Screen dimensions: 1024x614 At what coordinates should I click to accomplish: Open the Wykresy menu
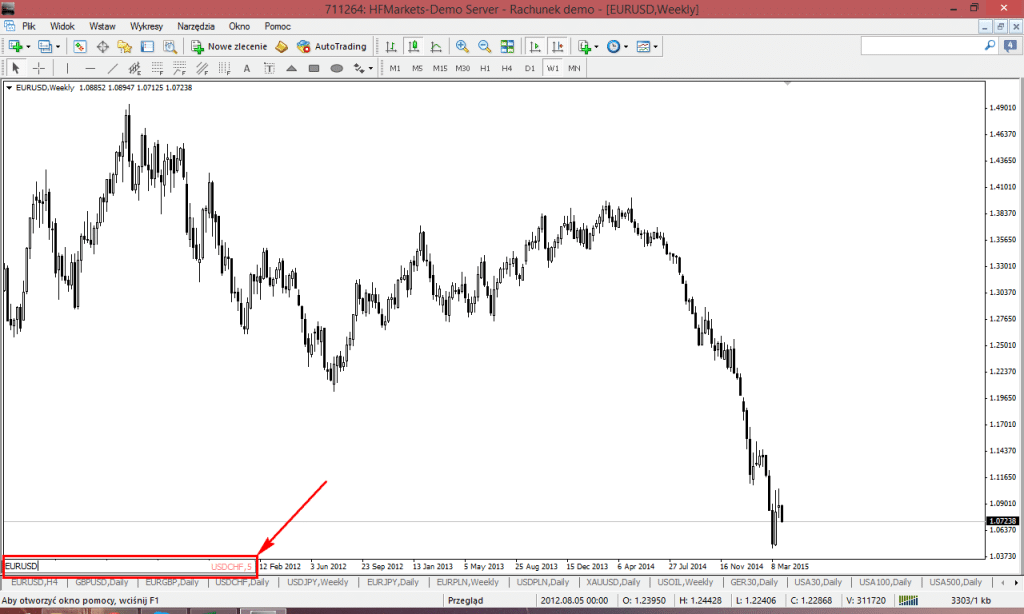click(x=147, y=25)
